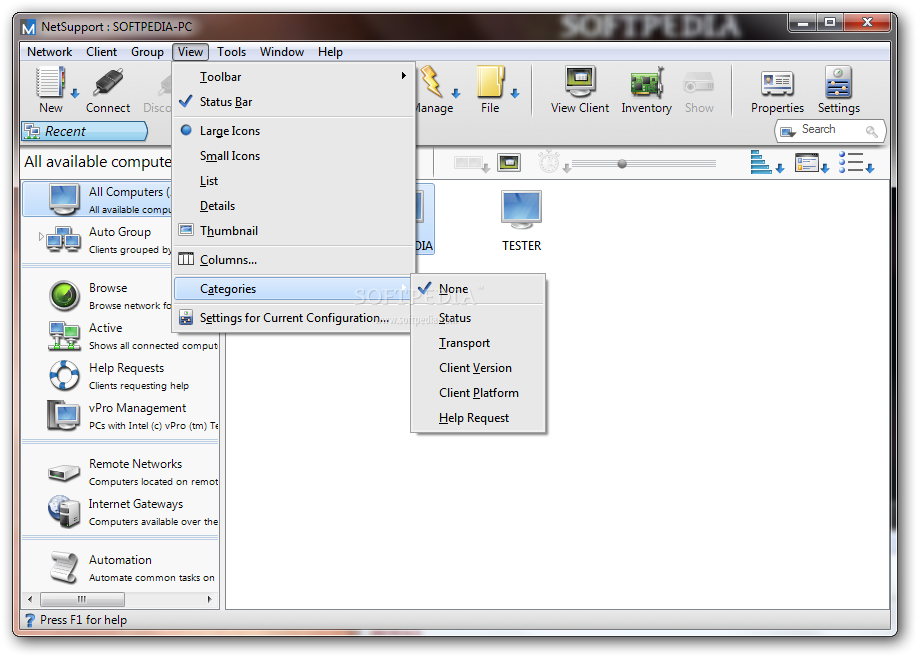
Task: Click the Connect plug icon
Action: (x=108, y=82)
